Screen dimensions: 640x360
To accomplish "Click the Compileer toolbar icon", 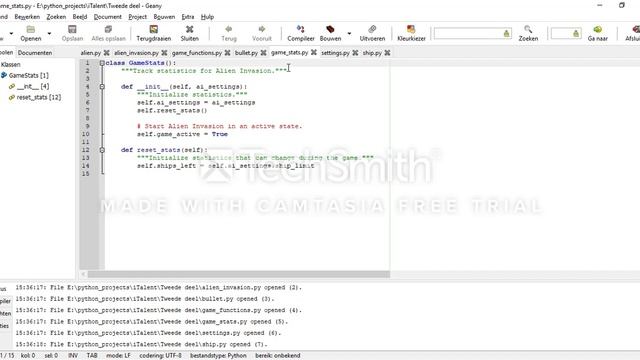I will (x=301, y=29).
